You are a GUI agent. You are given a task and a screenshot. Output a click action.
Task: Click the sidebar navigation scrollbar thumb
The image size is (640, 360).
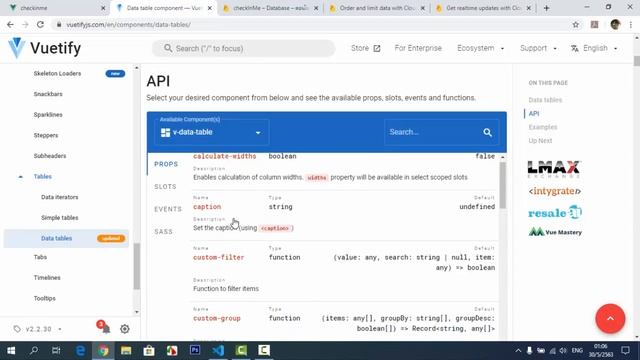136,266
